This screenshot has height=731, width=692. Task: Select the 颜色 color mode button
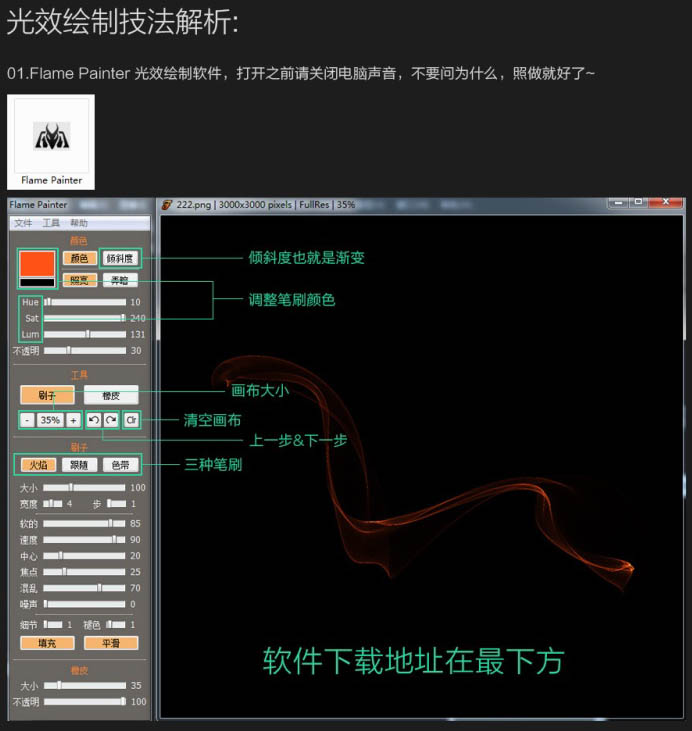point(79,258)
